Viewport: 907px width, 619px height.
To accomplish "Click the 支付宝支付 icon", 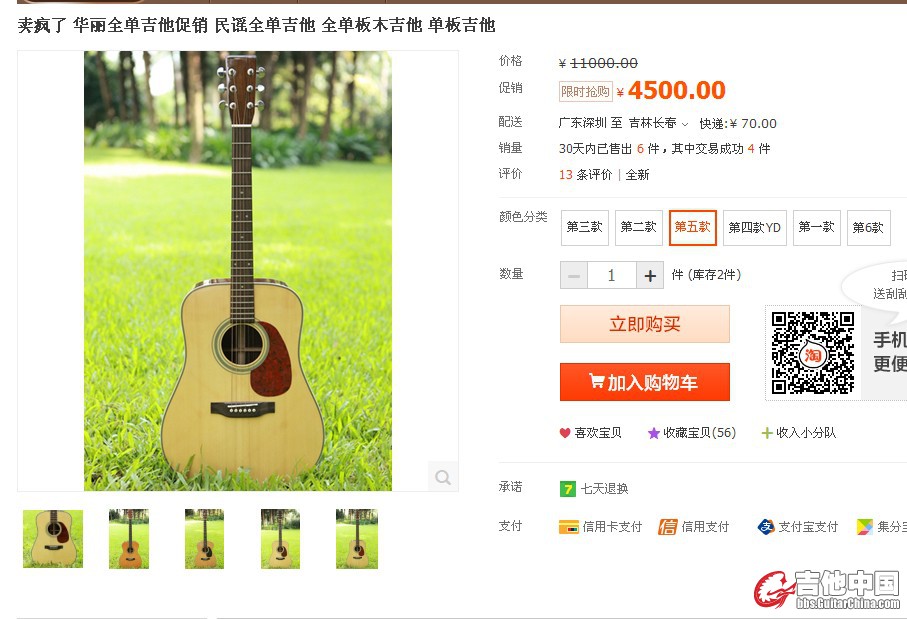I will [766, 526].
